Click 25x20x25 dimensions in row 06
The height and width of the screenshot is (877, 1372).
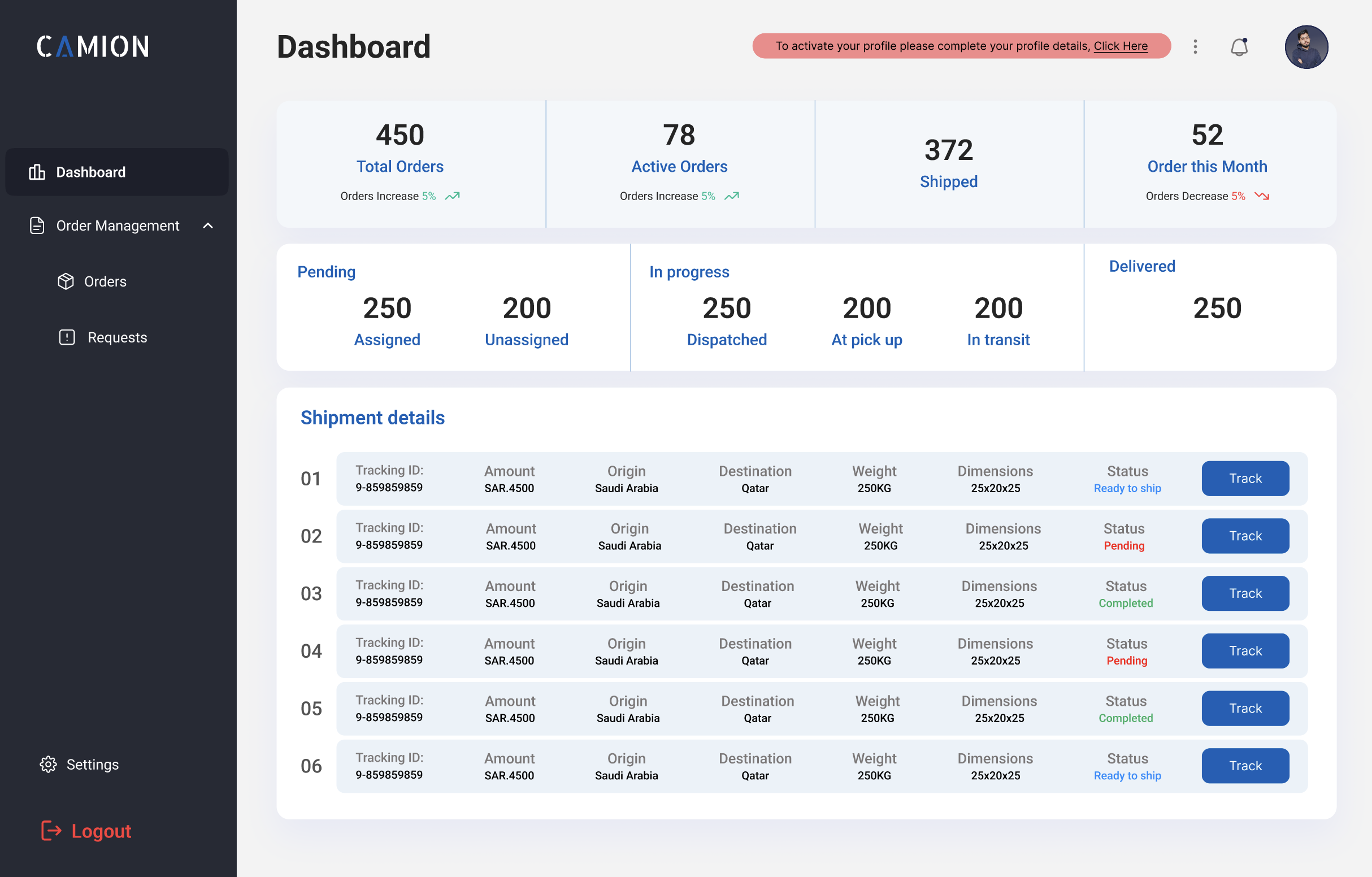click(996, 775)
